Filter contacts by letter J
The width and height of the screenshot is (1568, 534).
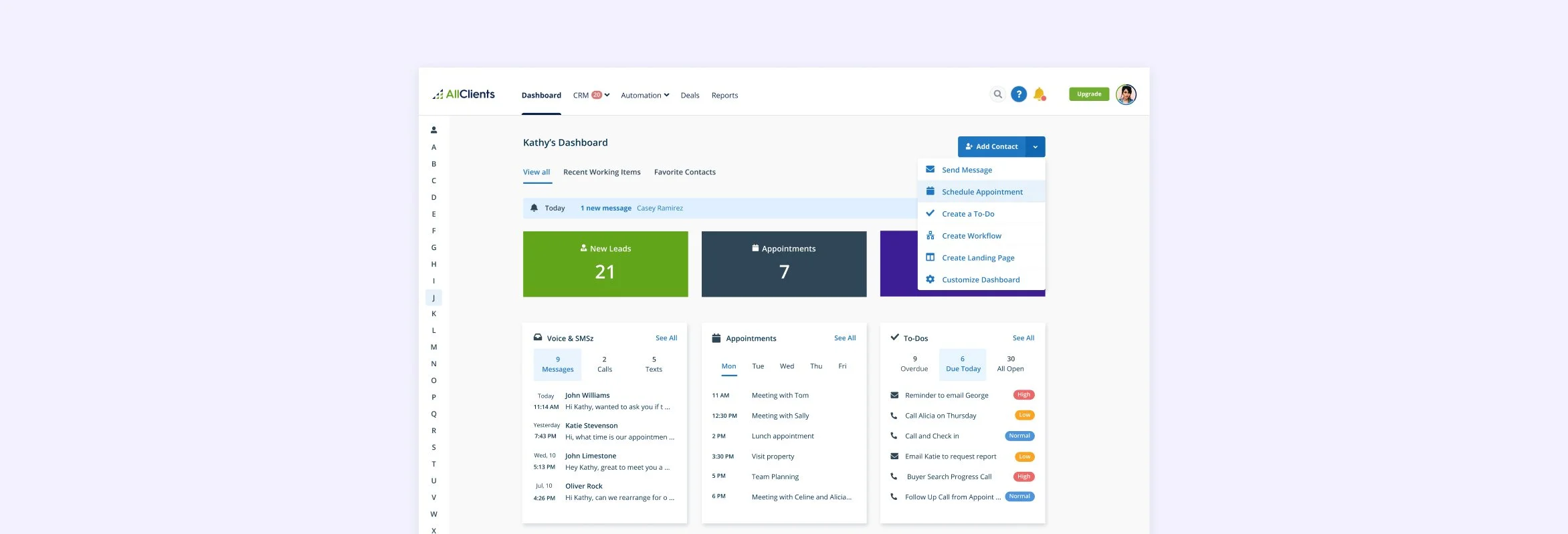(433, 297)
